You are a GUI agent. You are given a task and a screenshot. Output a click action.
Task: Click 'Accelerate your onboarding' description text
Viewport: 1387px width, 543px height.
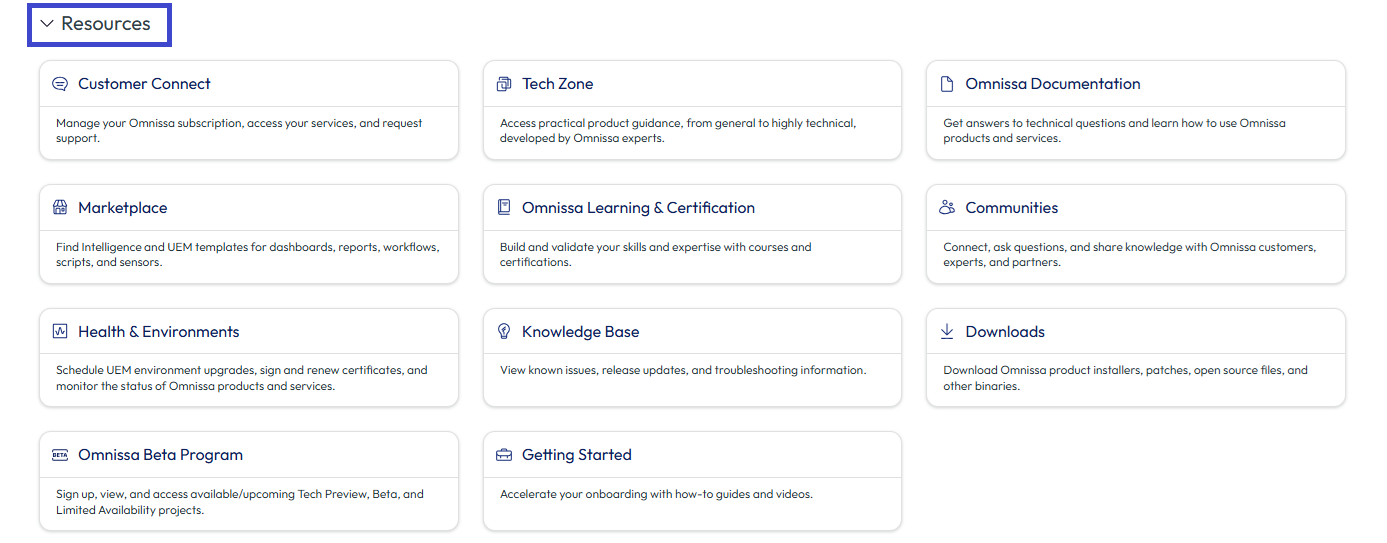click(656, 494)
